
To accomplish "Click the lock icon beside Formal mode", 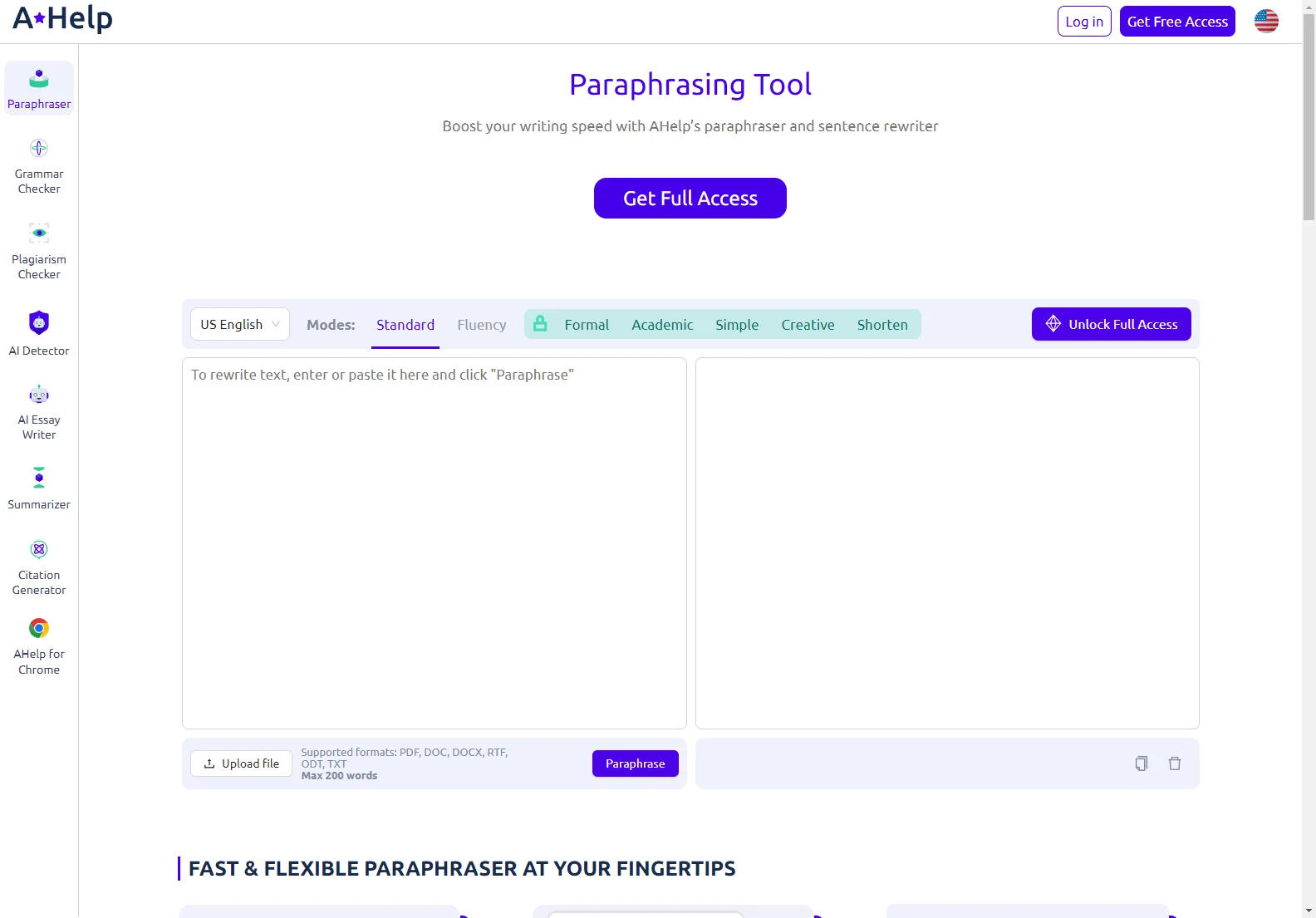I will point(540,323).
